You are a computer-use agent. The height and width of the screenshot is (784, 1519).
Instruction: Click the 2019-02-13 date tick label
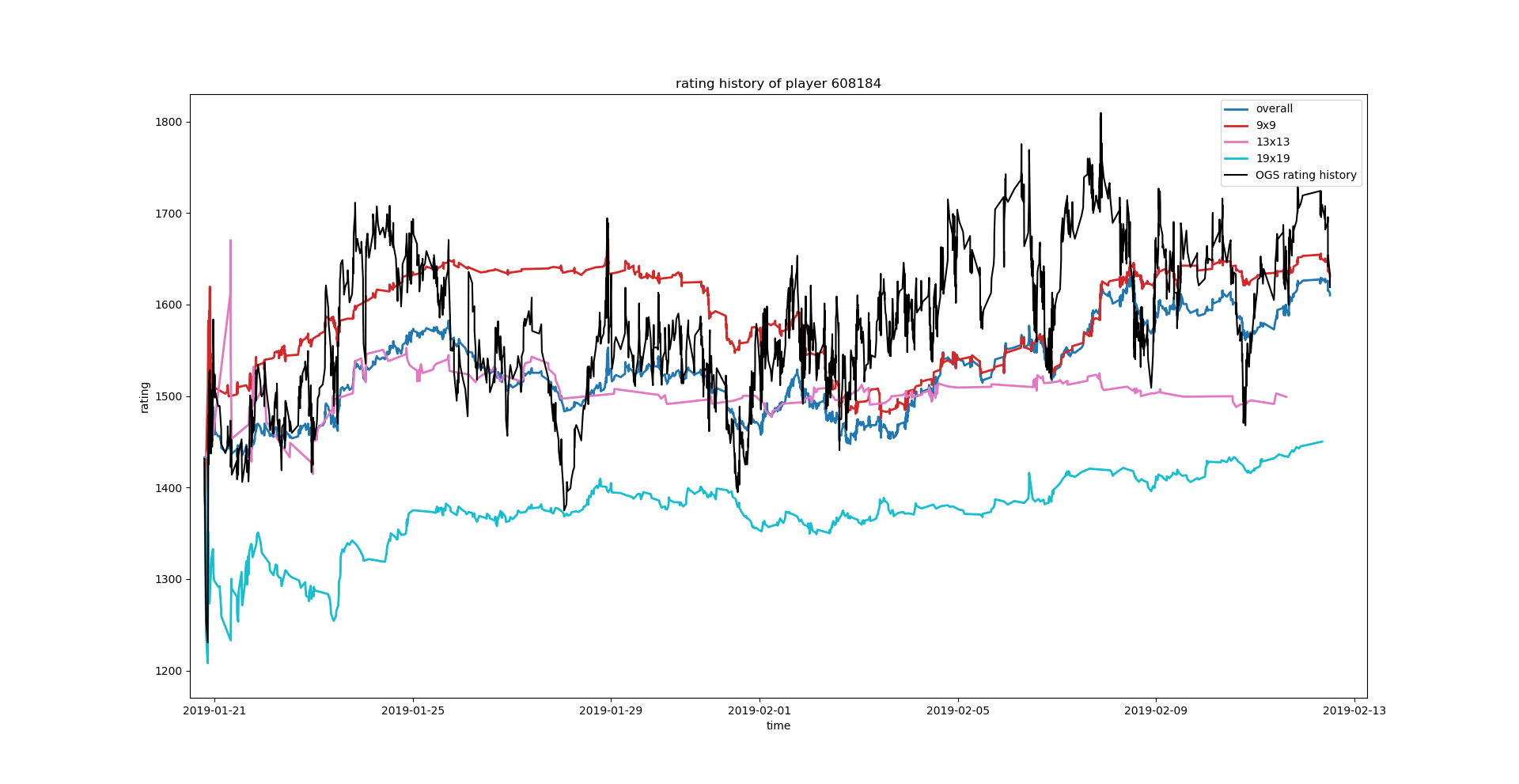1354,710
